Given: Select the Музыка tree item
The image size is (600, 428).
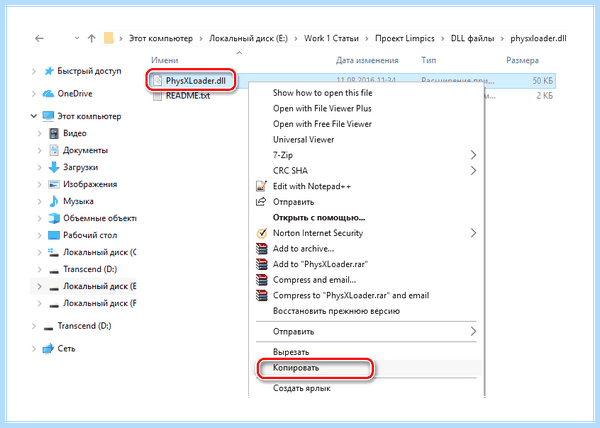Looking at the screenshot, I should click(x=78, y=201).
